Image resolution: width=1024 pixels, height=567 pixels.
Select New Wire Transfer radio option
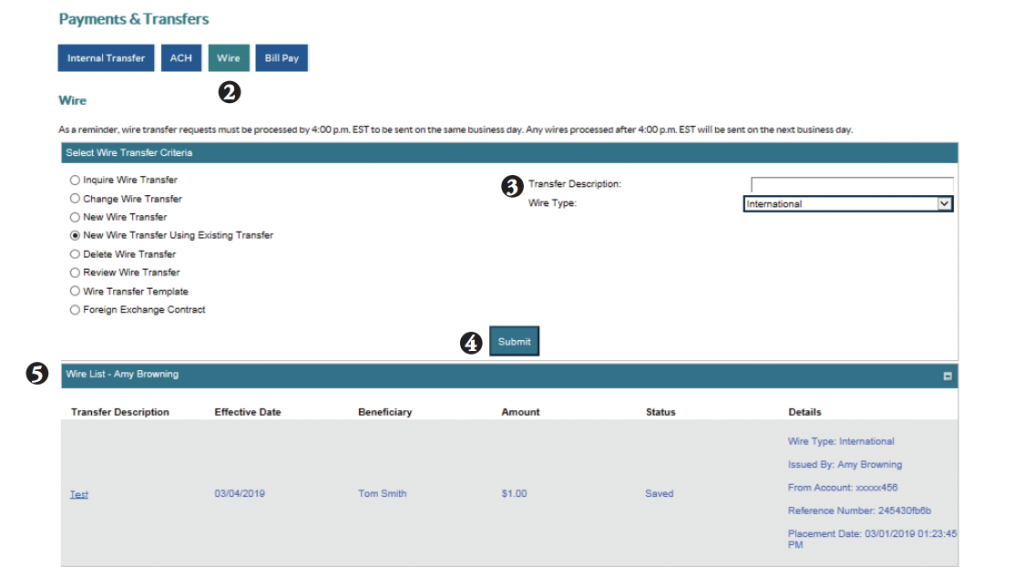(x=74, y=217)
